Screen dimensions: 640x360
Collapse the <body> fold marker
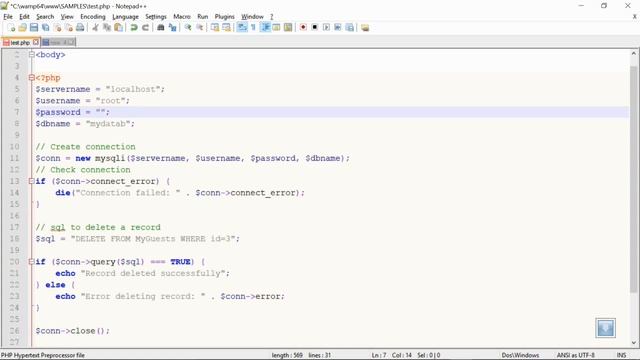pos(31,54)
